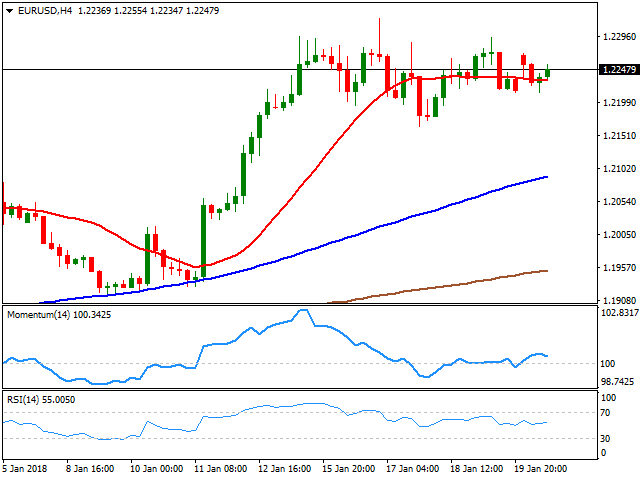Select the 1.21990 price axis label
Viewport: 640px width, 480px height.
(619, 102)
